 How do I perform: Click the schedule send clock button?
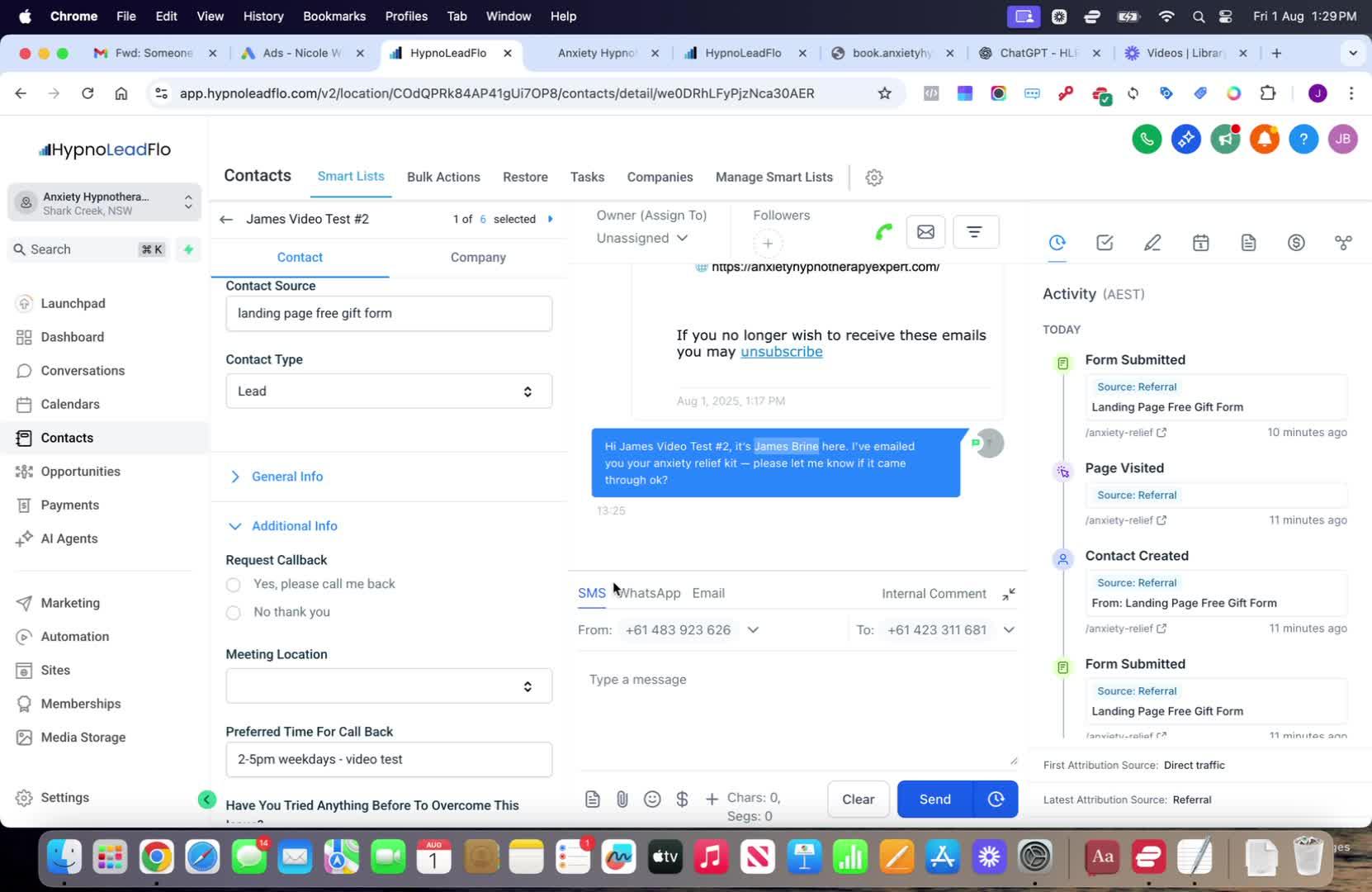coord(996,799)
